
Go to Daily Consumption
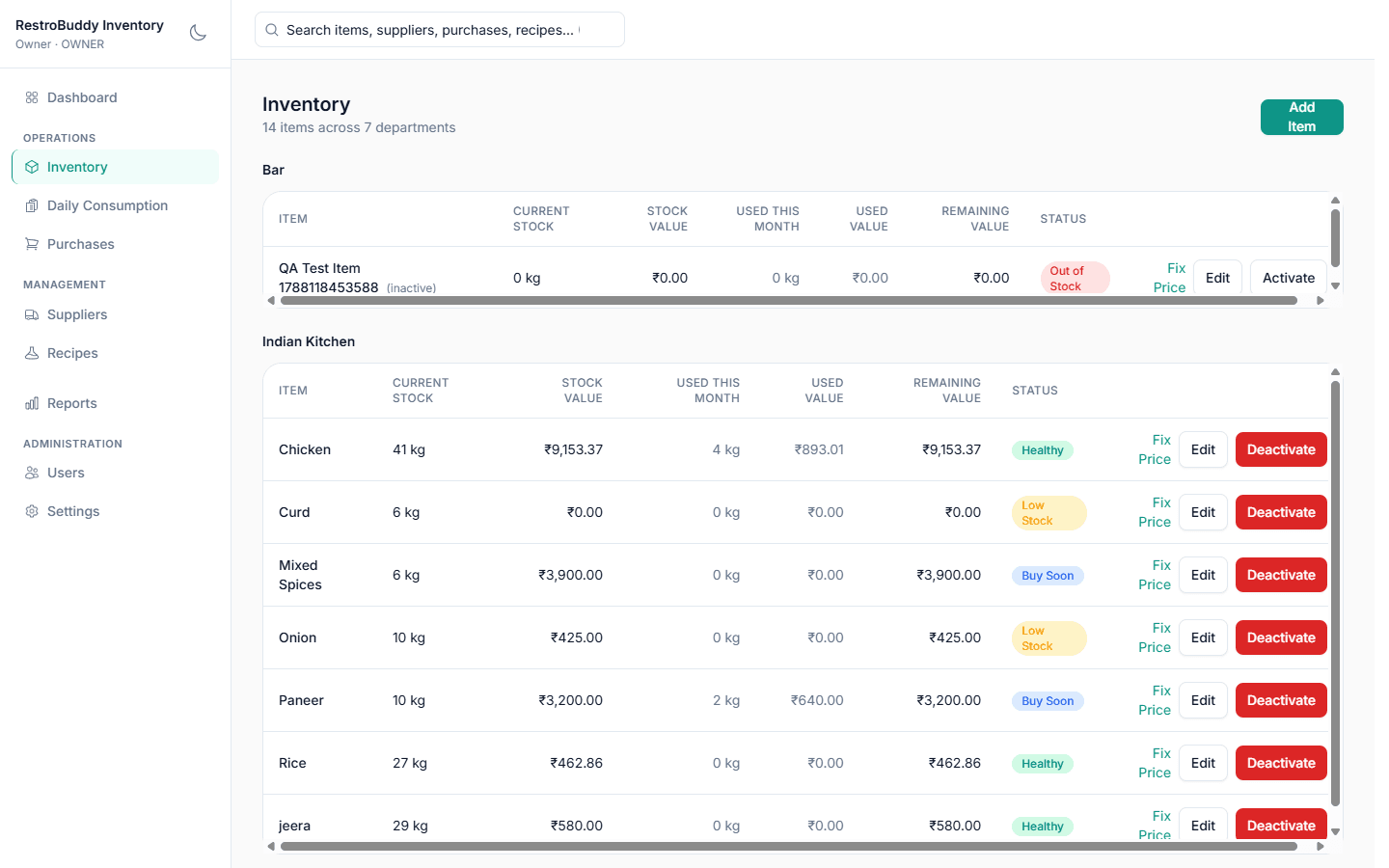coord(116,205)
